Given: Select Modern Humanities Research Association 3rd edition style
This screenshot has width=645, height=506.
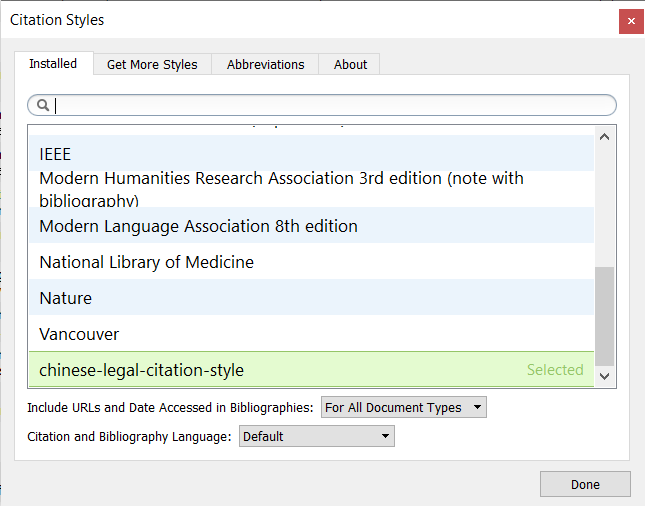Looking at the screenshot, I should click(311, 189).
